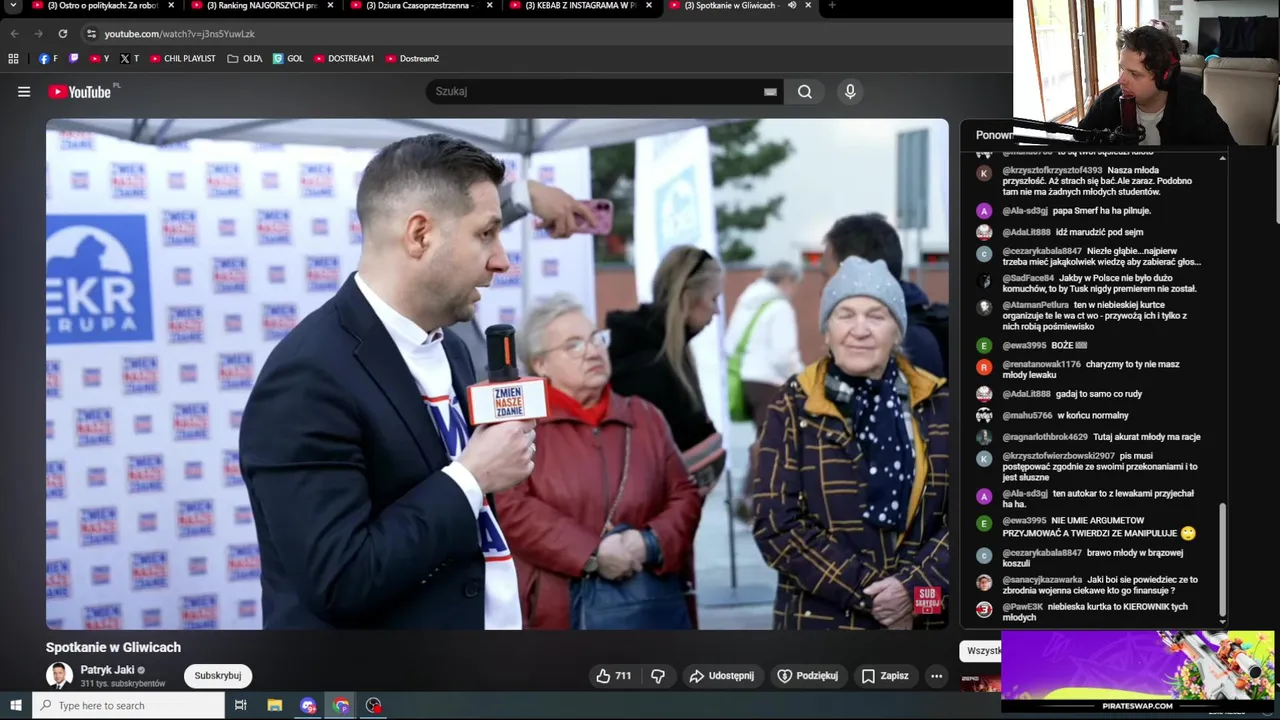Open the on-screen keyboard icon in search box

tap(770, 91)
